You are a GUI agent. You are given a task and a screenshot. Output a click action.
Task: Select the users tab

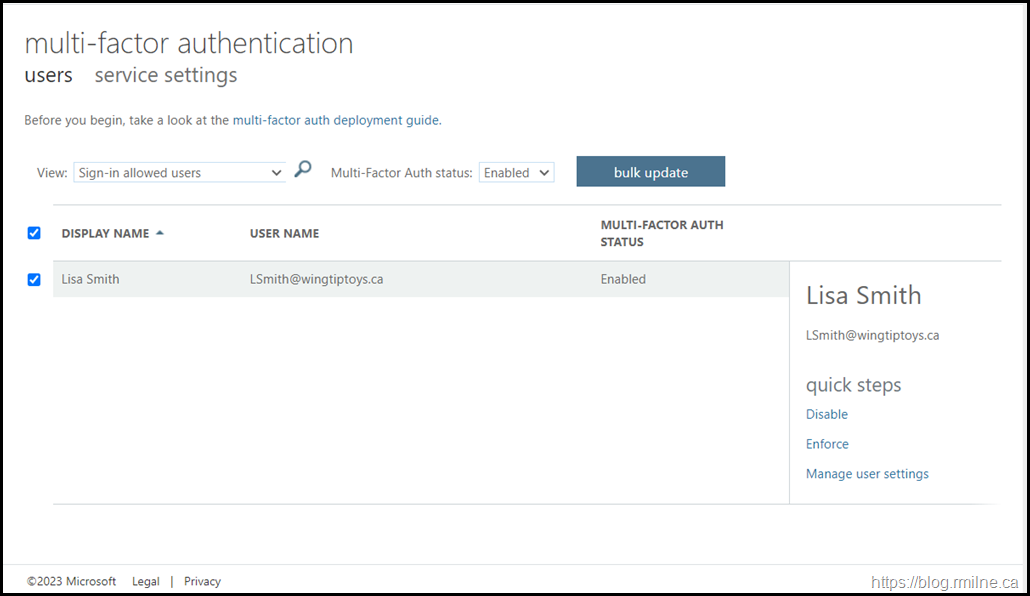(48, 76)
